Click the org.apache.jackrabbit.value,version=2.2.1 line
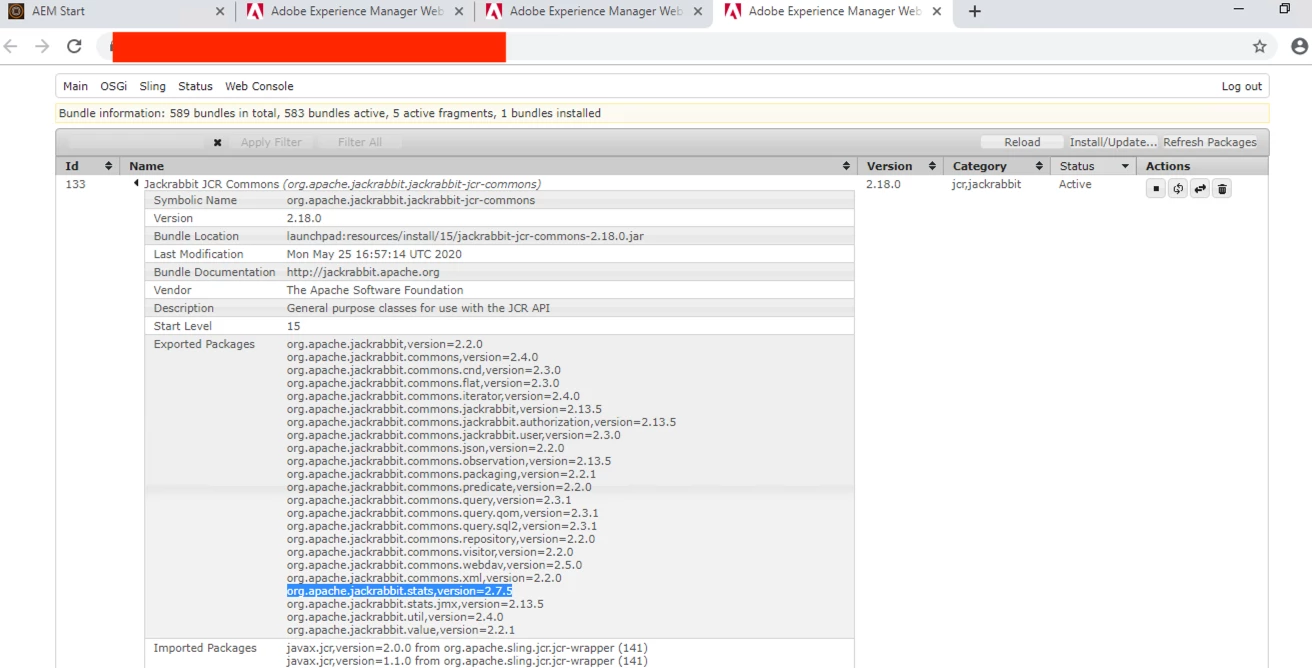Screen dimensions: 1312x668 point(401,630)
